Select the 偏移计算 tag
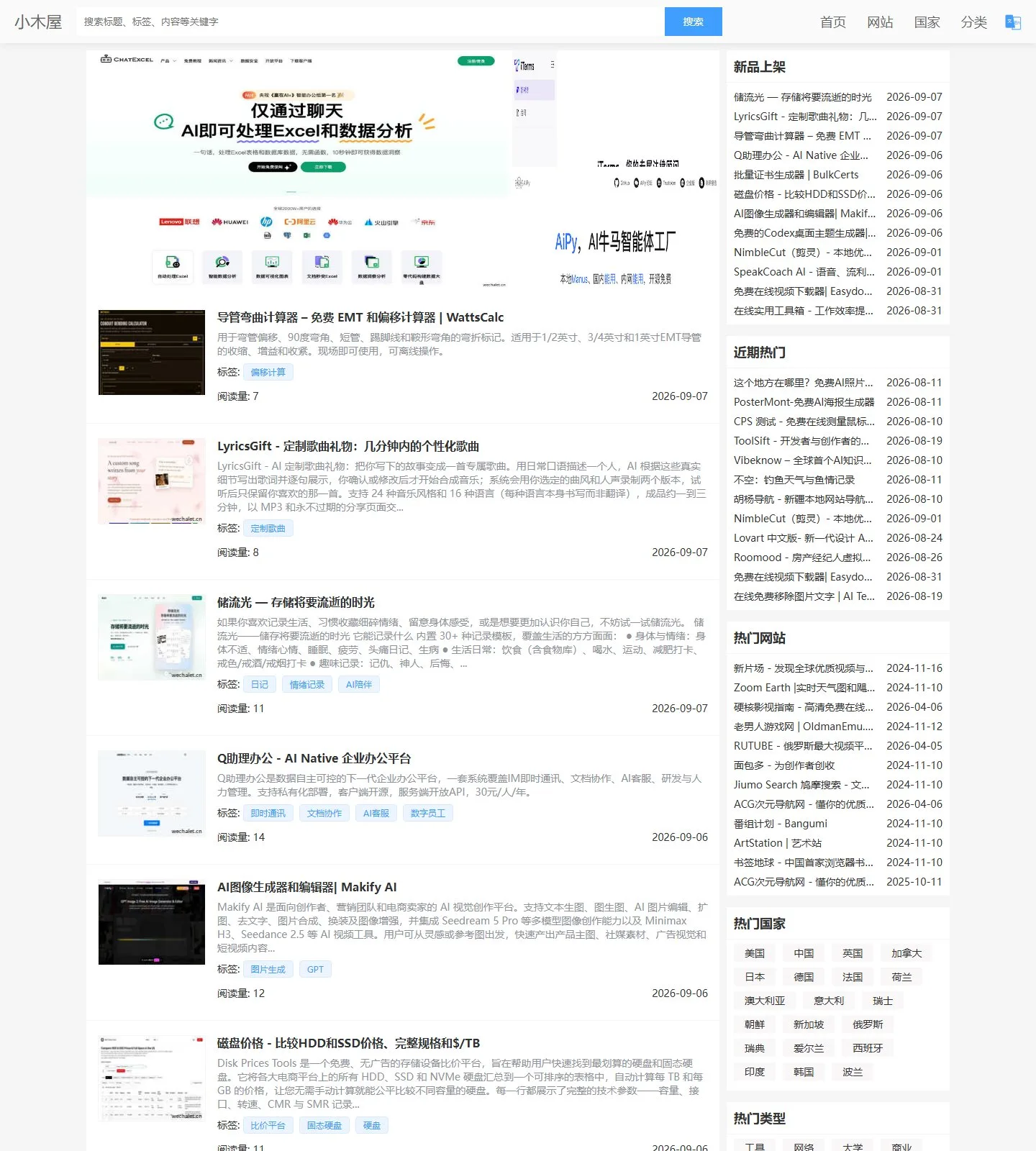Screen dimensions: 1036x1151 (268, 372)
